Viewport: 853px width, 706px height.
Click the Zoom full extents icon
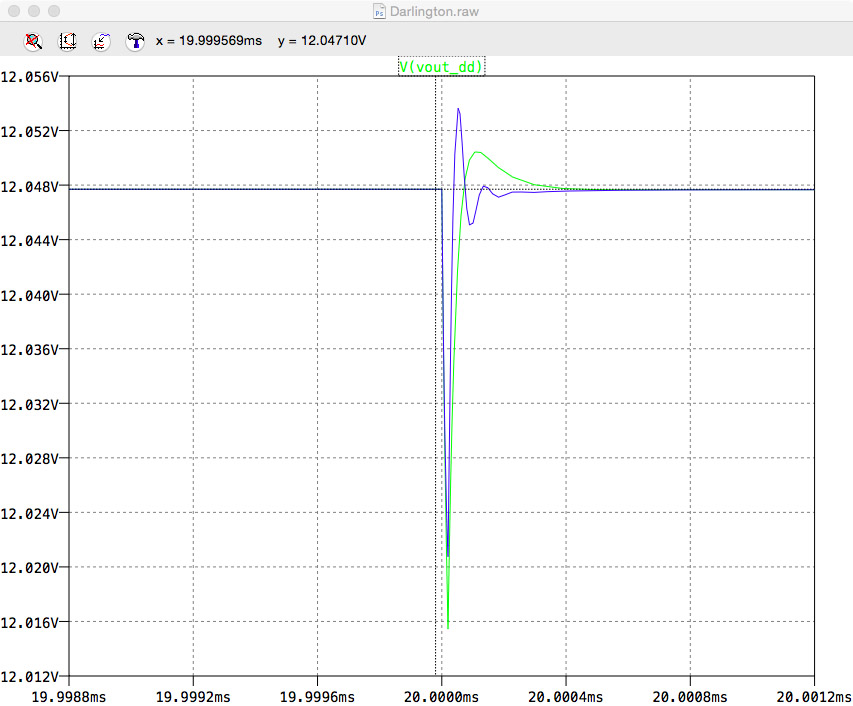pyautogui.click(x=33, y=41)
